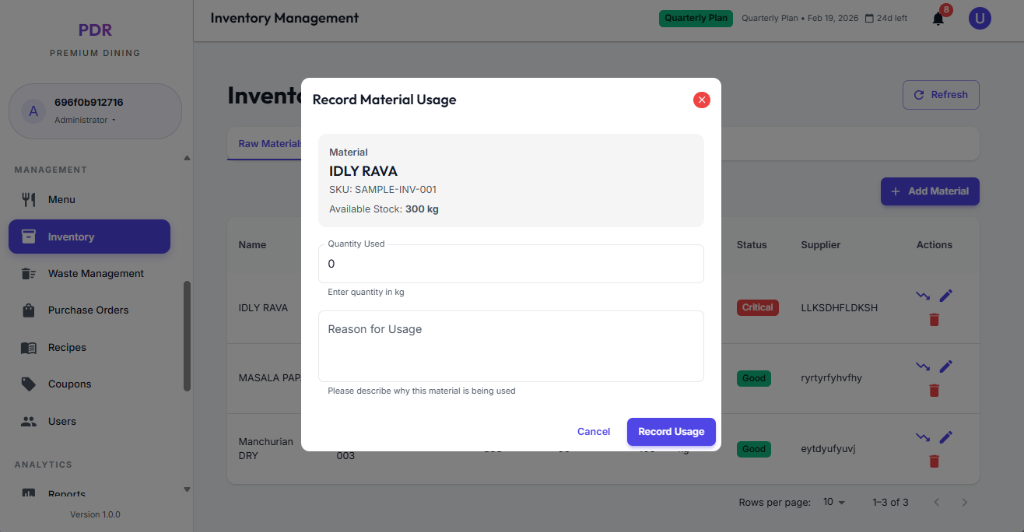The image size is (1024, 532).
Task: Click the notification bell icon
Action: [938, 18]
